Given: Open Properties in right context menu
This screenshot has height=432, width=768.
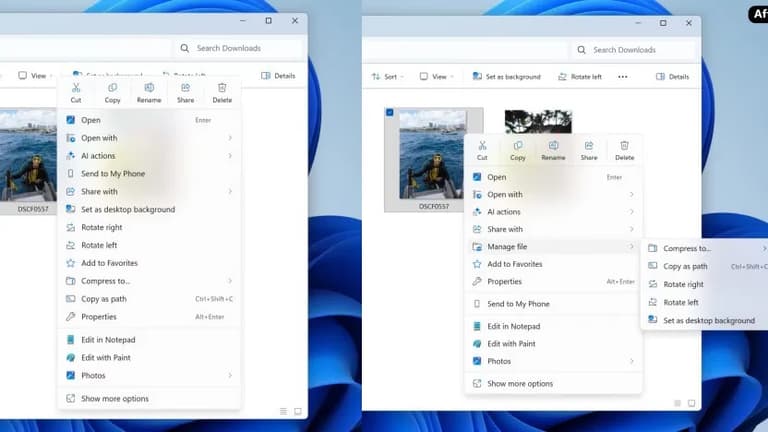Looking at the screenshot, I should [x=553, y=282].
